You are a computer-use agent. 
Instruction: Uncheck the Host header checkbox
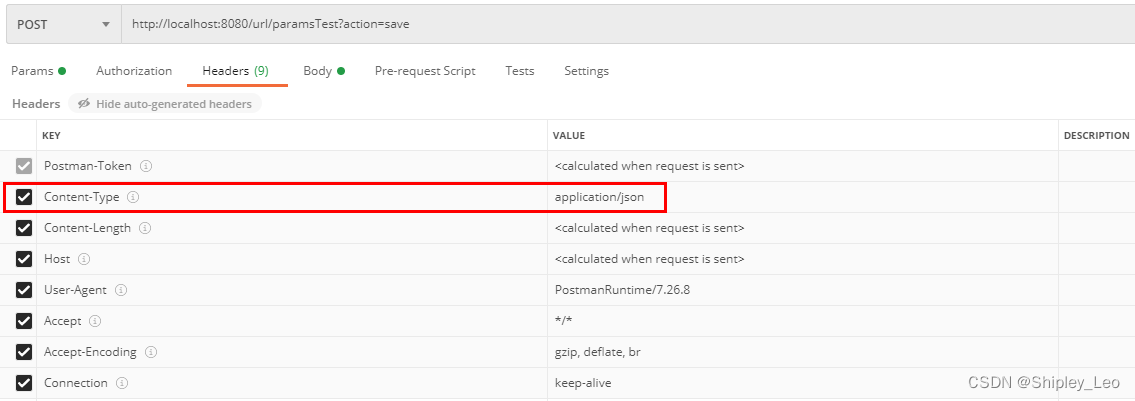pyautogui.click(x=24, y=259)
